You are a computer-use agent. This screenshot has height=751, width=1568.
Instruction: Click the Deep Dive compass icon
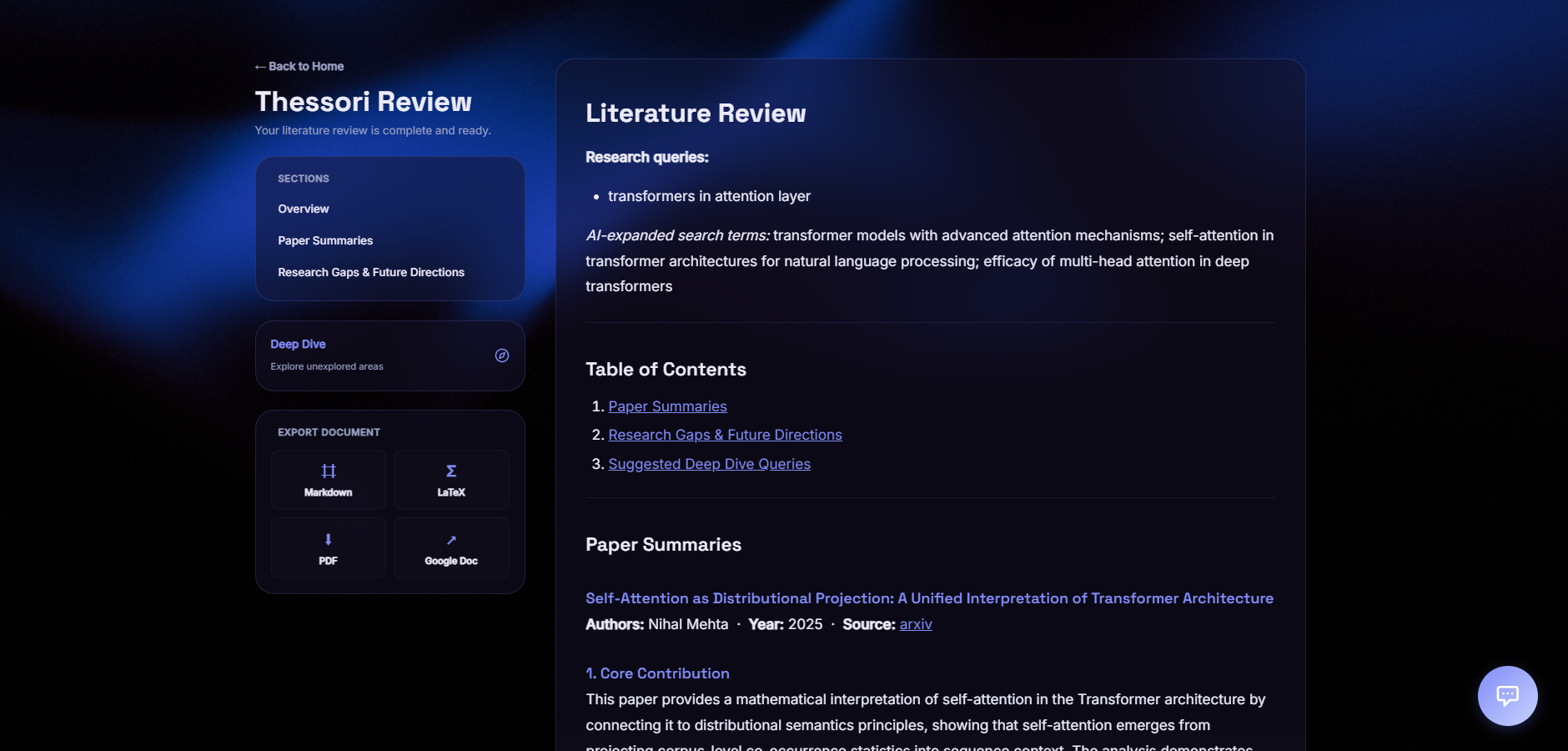click(502, 355)
